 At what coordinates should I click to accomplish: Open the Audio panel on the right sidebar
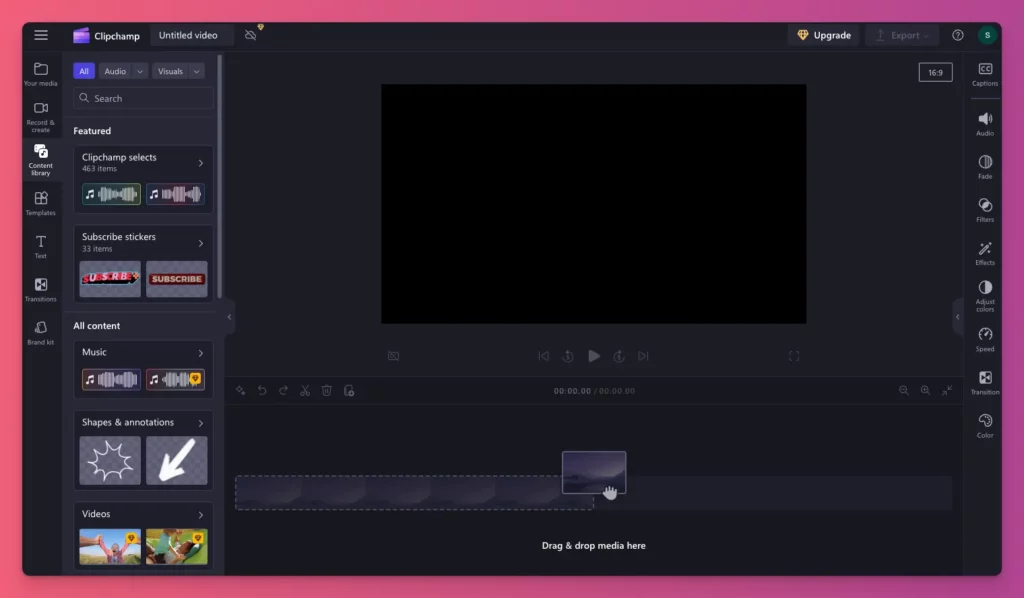984,120
